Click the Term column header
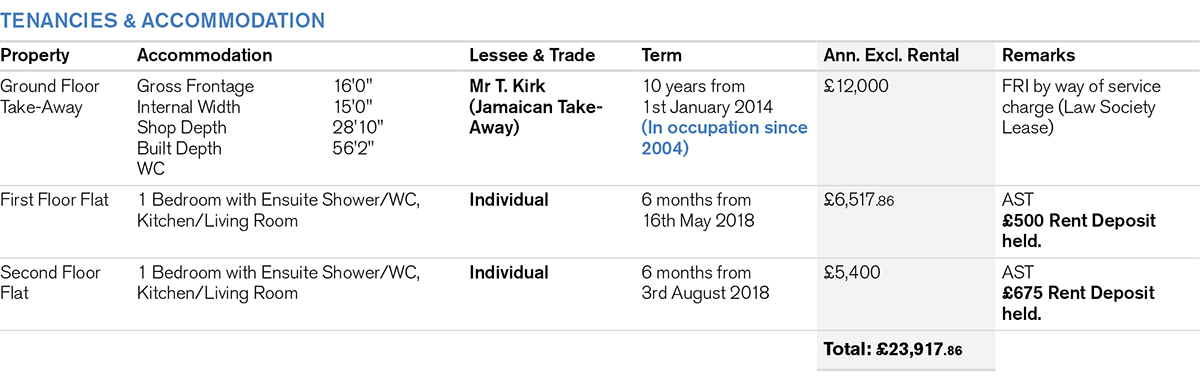1200x380 pixels. coord(662,56)
